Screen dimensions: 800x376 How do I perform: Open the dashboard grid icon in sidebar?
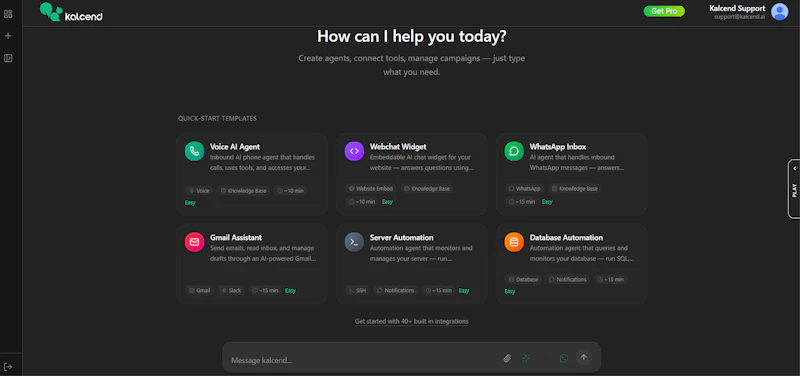8,14
